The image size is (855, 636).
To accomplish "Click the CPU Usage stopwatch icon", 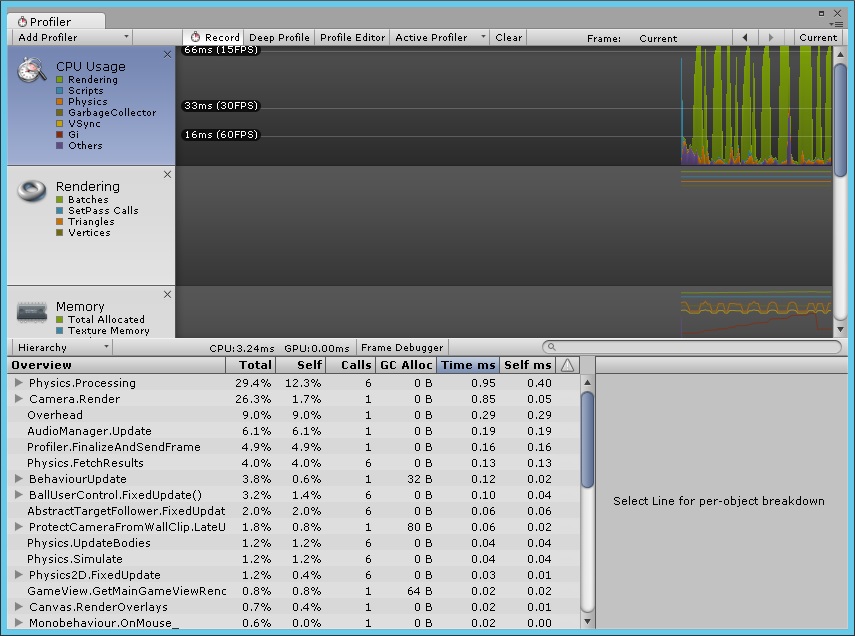I will click(31, 70).
